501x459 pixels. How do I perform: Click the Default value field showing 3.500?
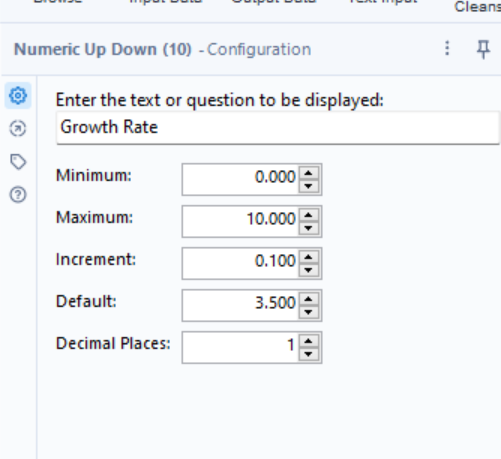click(240, 305)
